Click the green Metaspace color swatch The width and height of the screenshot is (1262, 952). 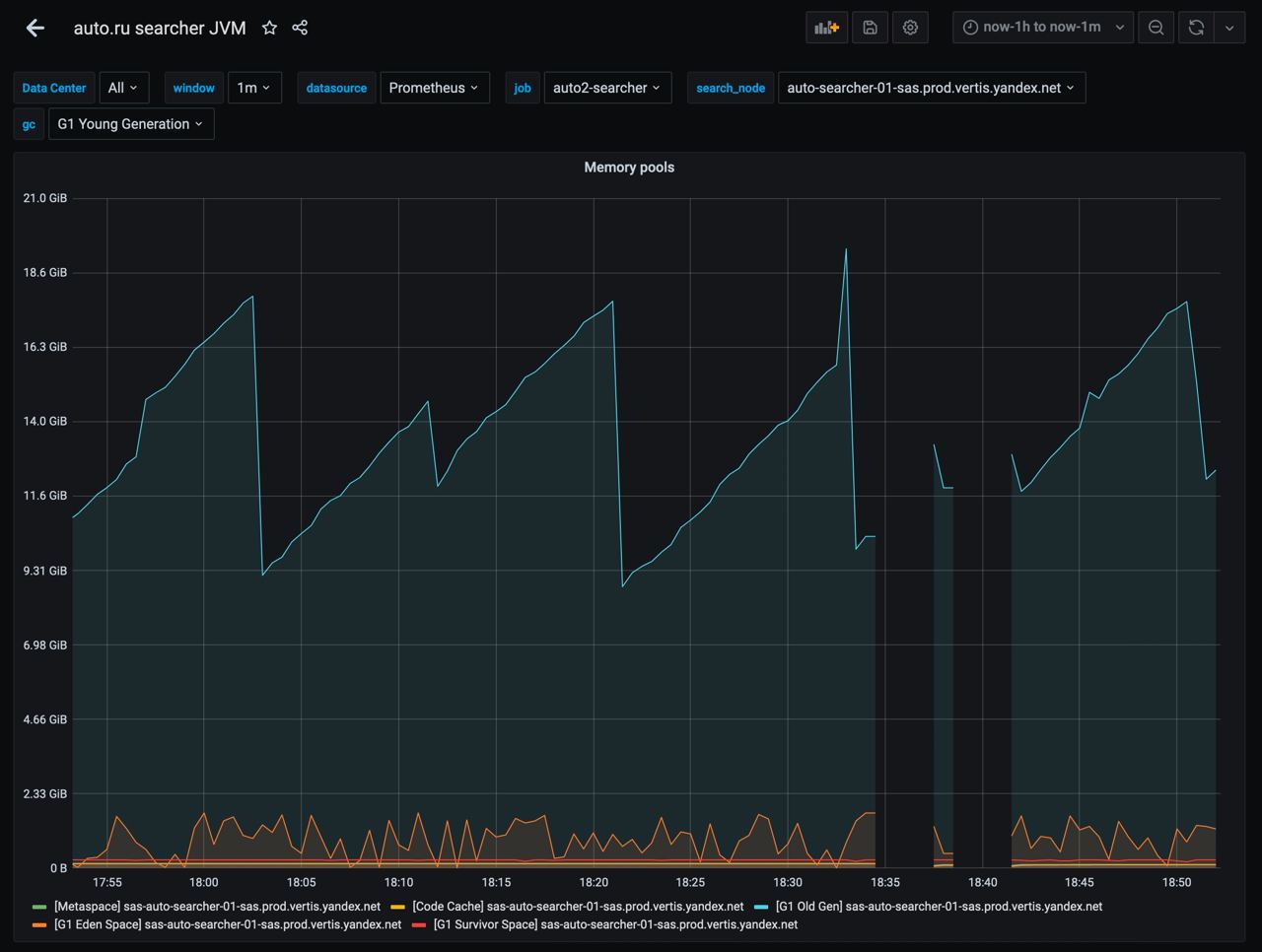[39, 907]
